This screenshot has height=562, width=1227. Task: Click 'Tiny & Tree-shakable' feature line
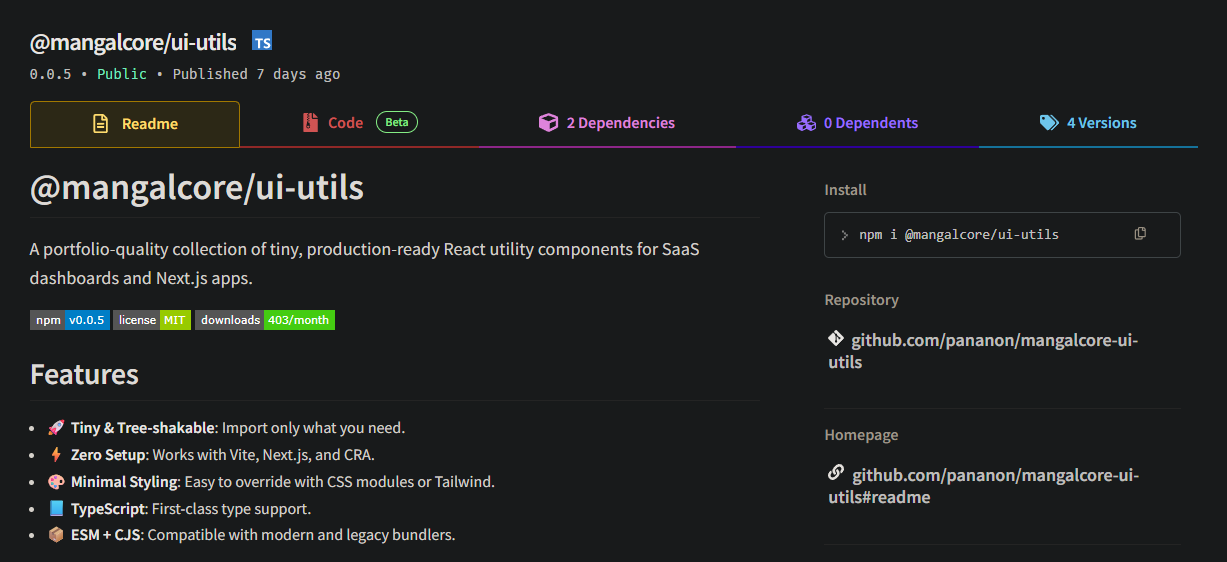click(226, 428)
